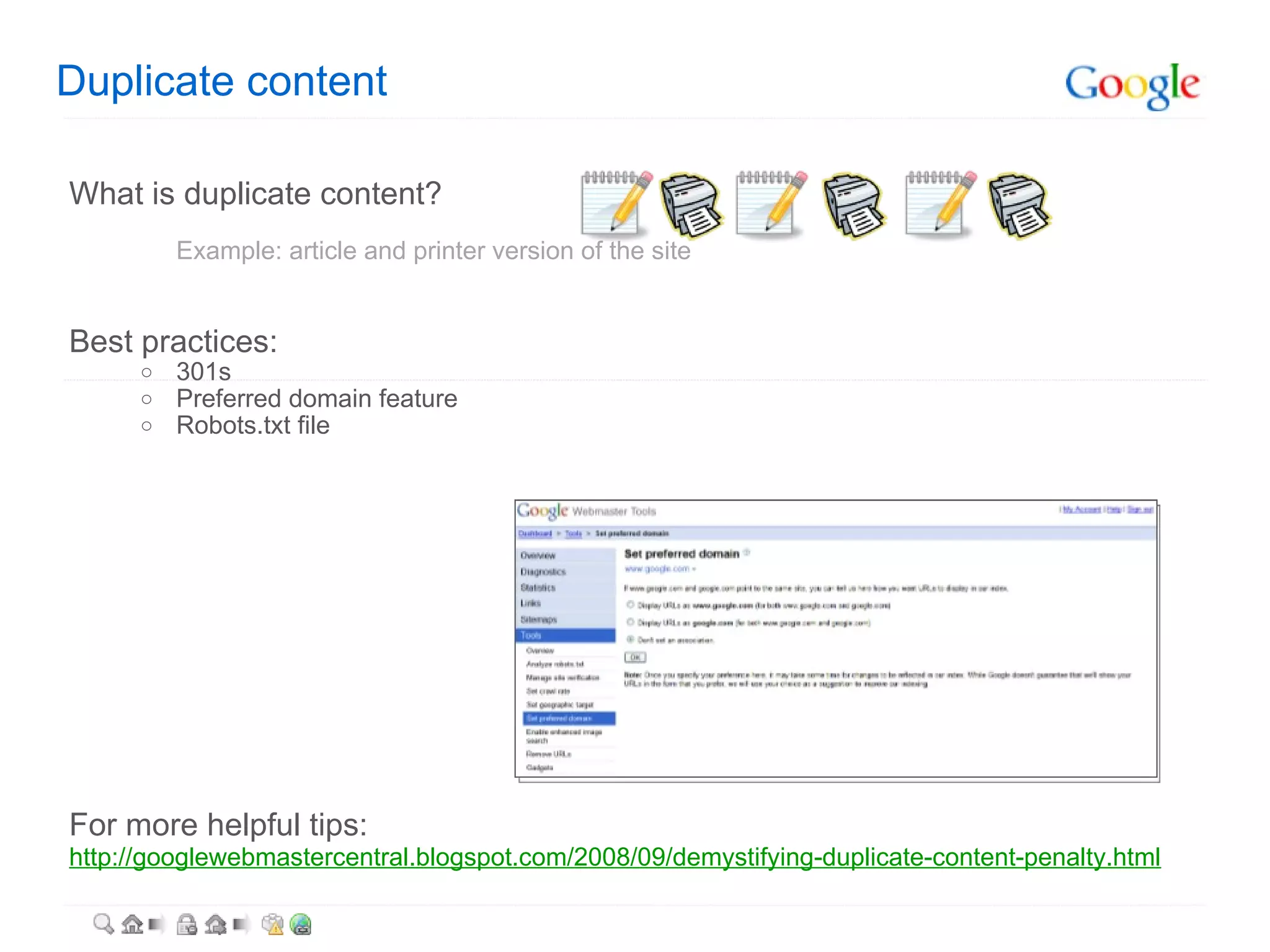This screenshot has width=1270, height=952.
Task: Open Overview under the Tools submenu
Action: (540, 650)
